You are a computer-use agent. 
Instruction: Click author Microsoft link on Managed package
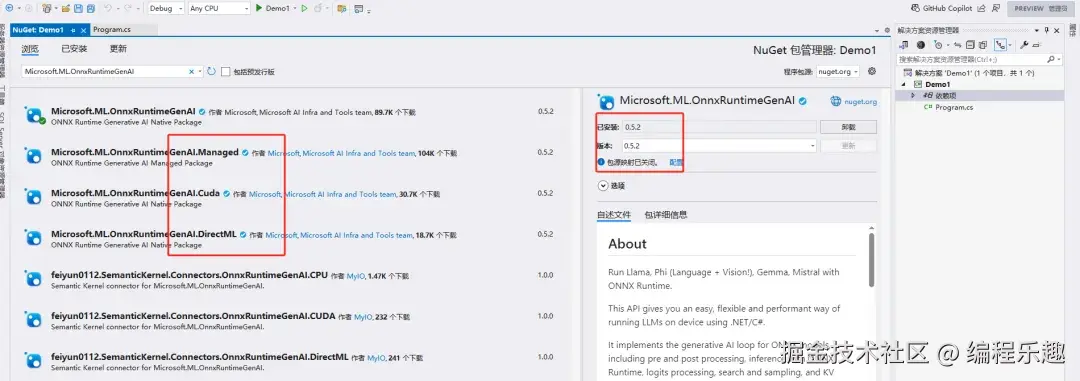(284, 153)
